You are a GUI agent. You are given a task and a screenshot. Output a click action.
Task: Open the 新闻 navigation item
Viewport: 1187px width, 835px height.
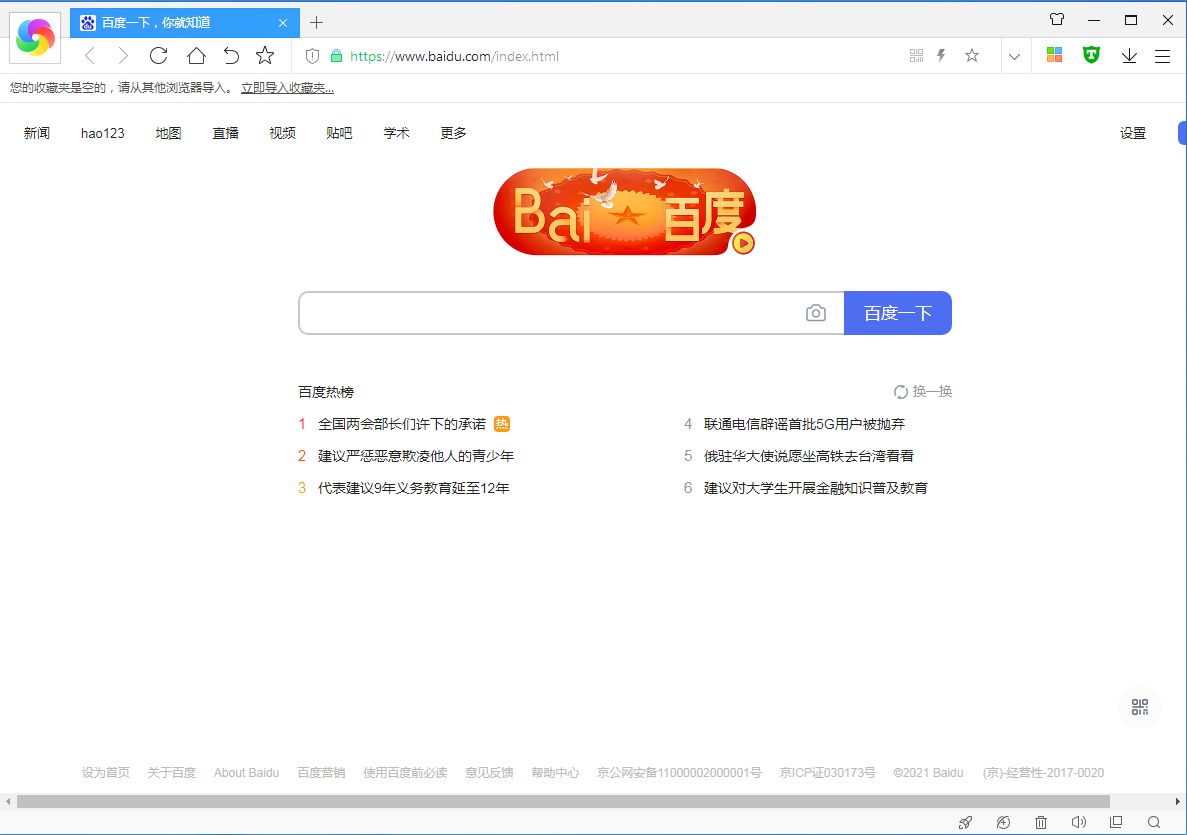point(37,133)
